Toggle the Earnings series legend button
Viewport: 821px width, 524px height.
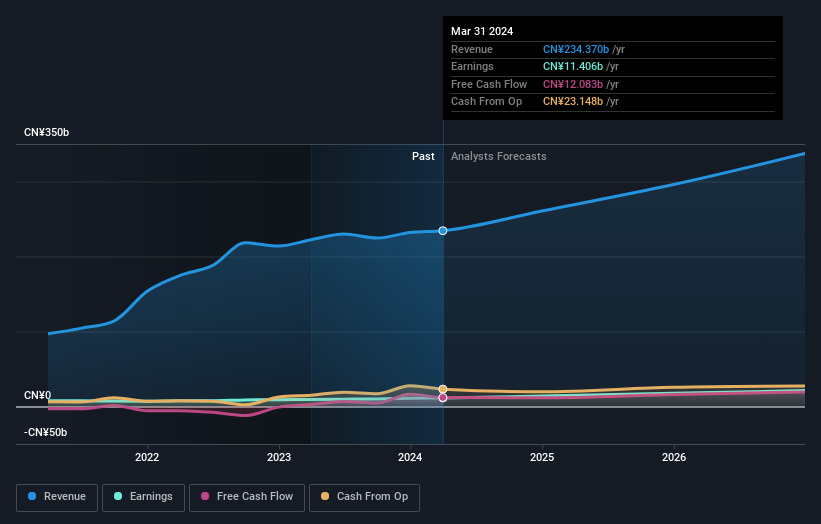(x=143, y=497)
